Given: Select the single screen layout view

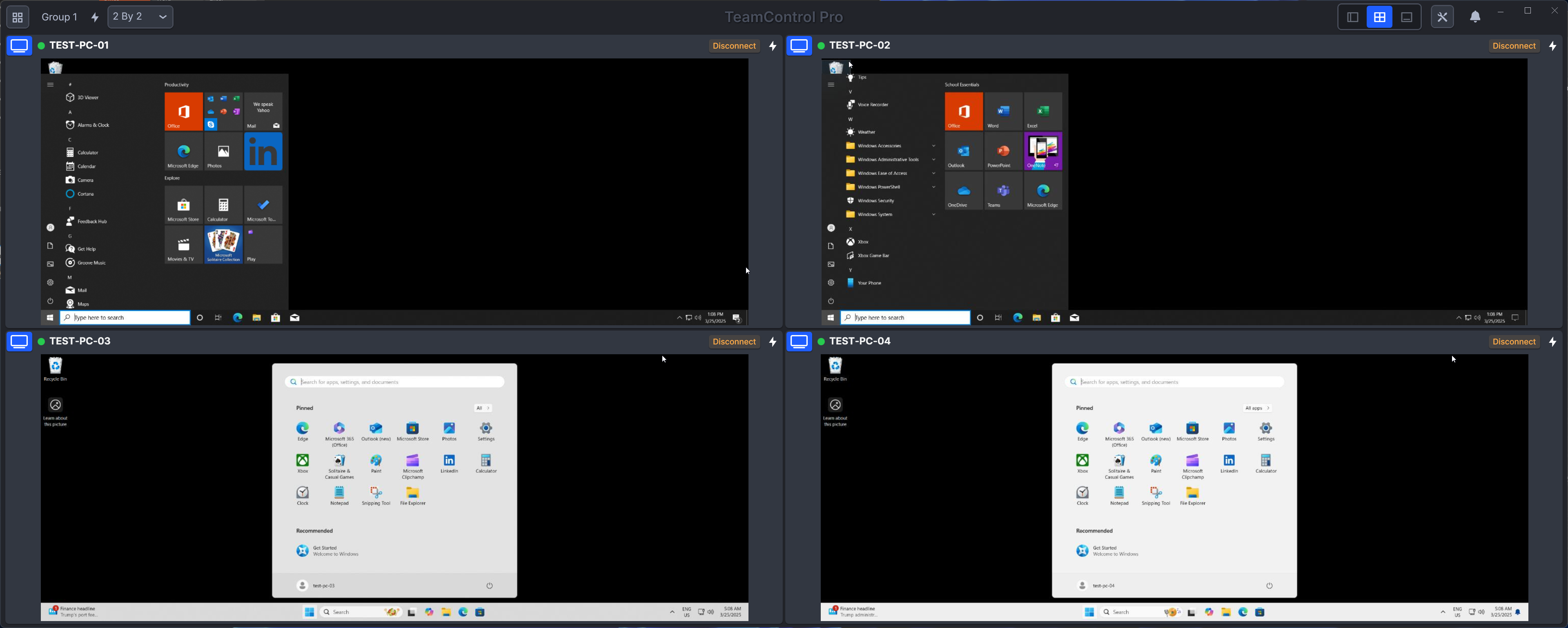Looking at the screenshot, I should [x=1406, y=17].
